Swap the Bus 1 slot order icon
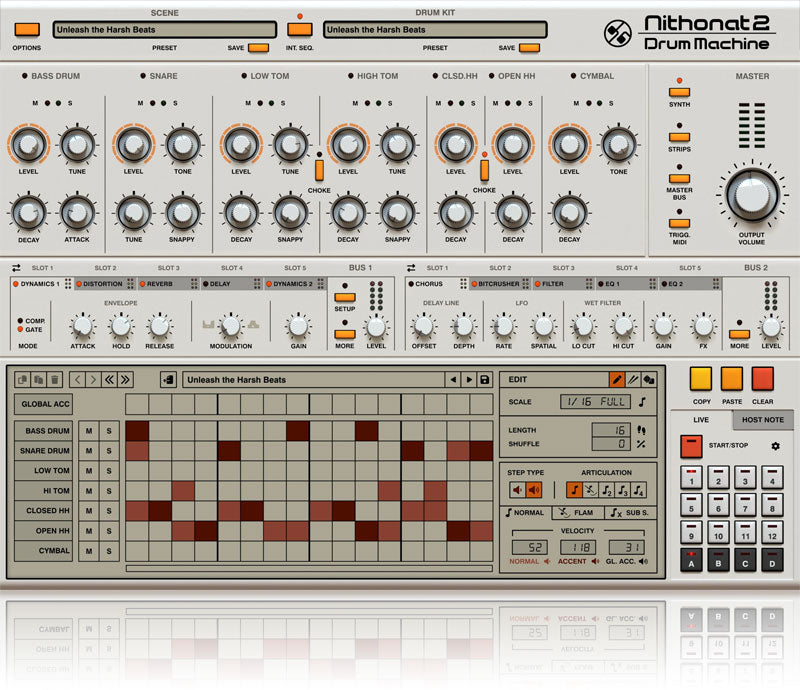 pos(16,267)
